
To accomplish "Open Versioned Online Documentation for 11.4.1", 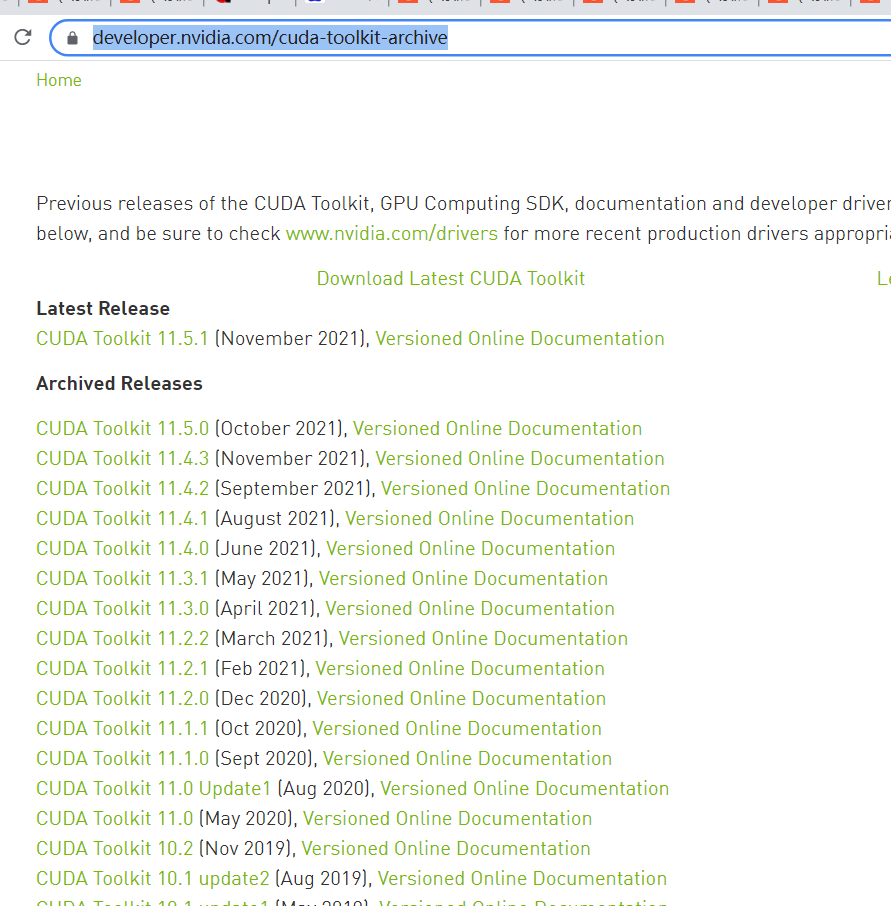I will pos(490,519).
